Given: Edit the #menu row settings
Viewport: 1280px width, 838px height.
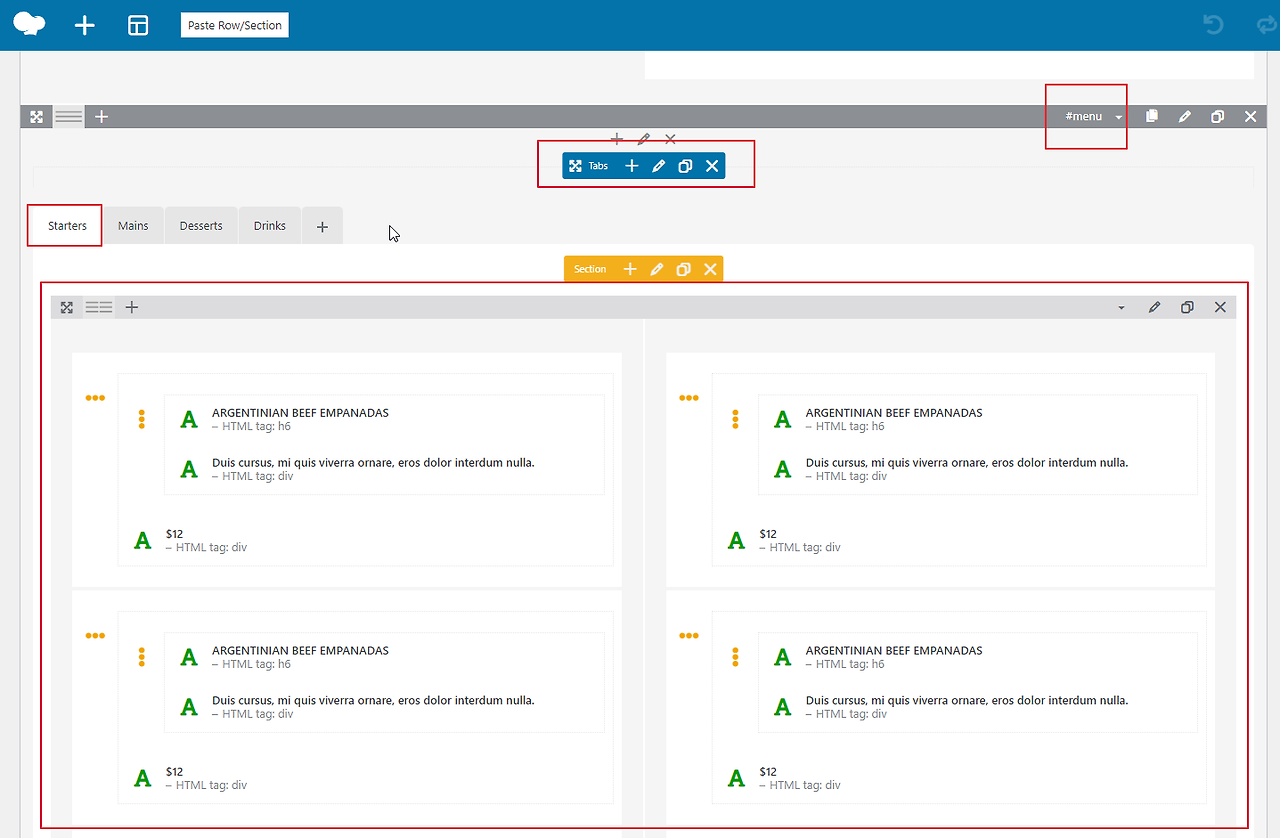Looking at the screenshot, I should coord(1185,117).
